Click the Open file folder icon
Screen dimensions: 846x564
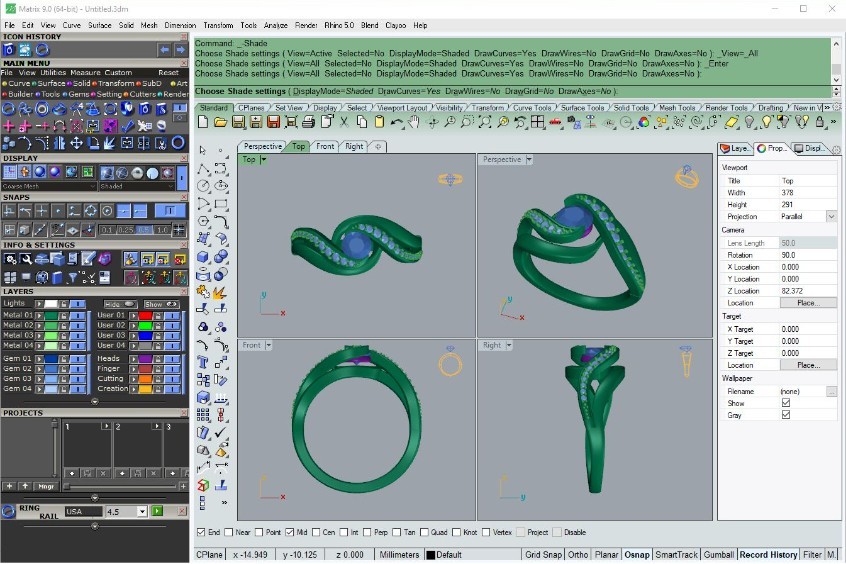(221, 121)
